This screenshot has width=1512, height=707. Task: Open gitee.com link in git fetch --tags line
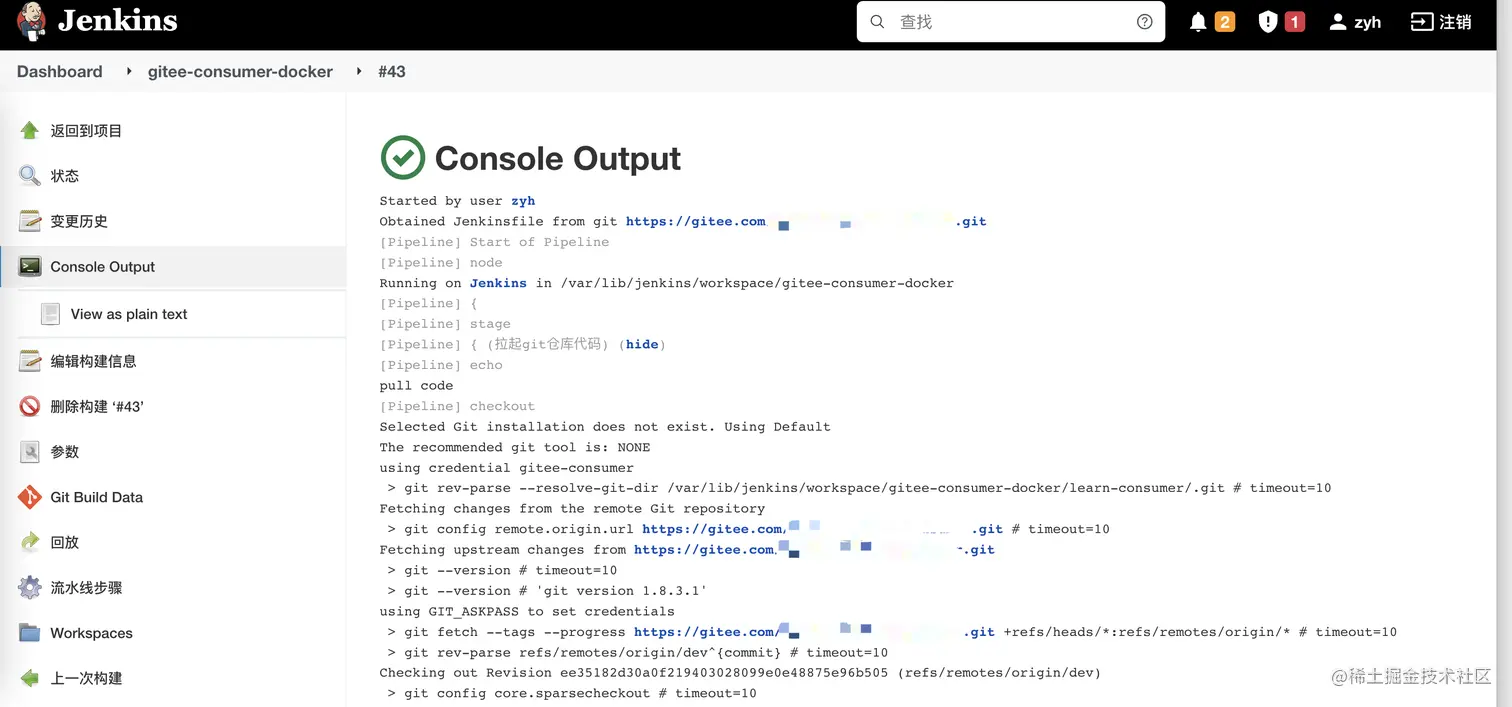click(x=814, y=632)
